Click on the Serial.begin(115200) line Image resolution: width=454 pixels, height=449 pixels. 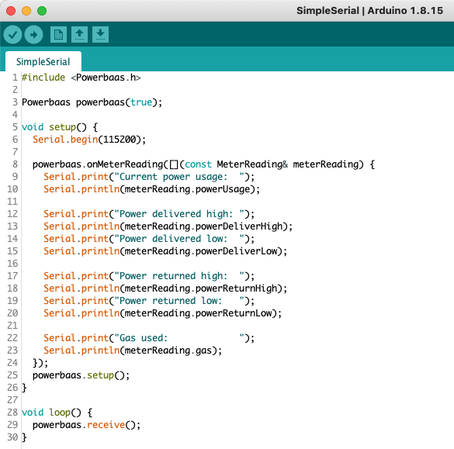89,139
